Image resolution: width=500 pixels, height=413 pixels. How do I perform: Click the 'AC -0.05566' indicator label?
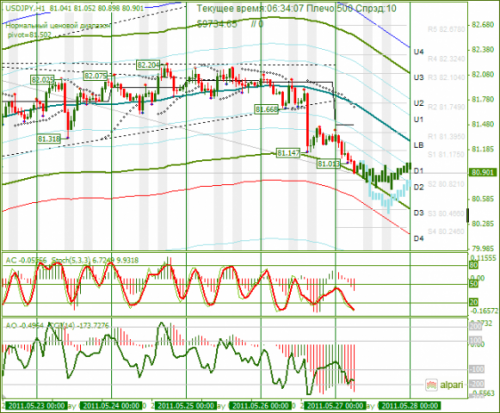pos(27,260)
